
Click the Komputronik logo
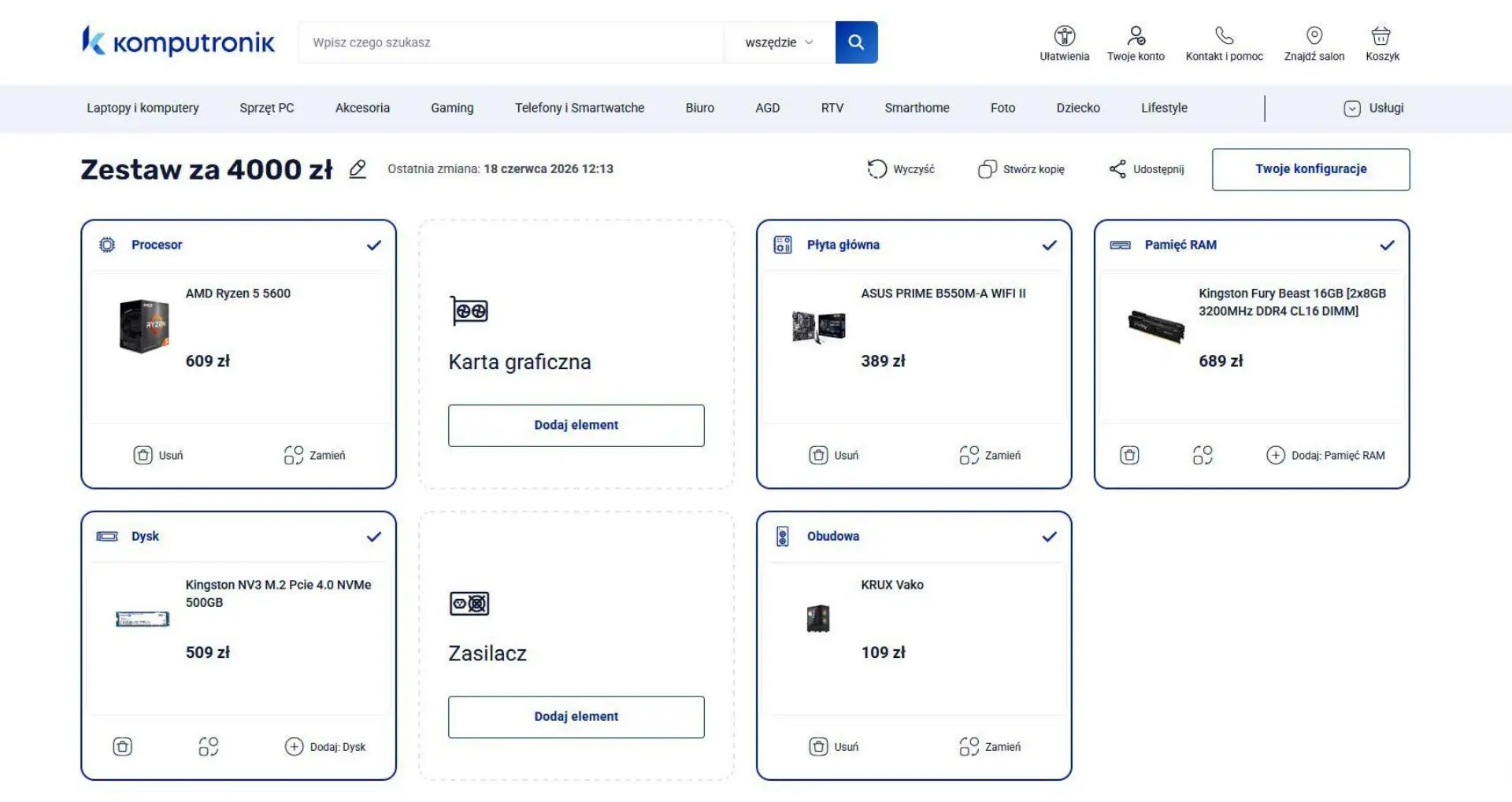178,41
